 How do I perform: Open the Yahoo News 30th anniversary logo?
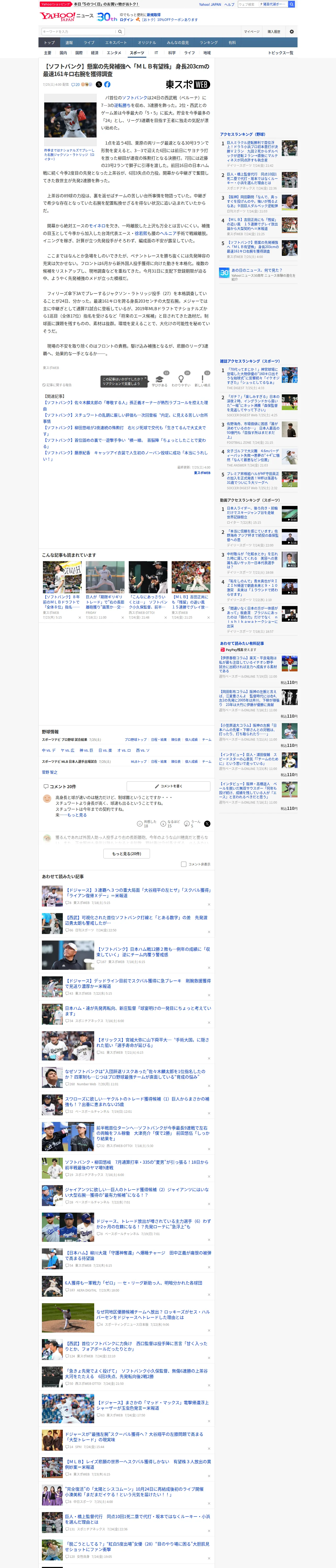tap(107, 17)
